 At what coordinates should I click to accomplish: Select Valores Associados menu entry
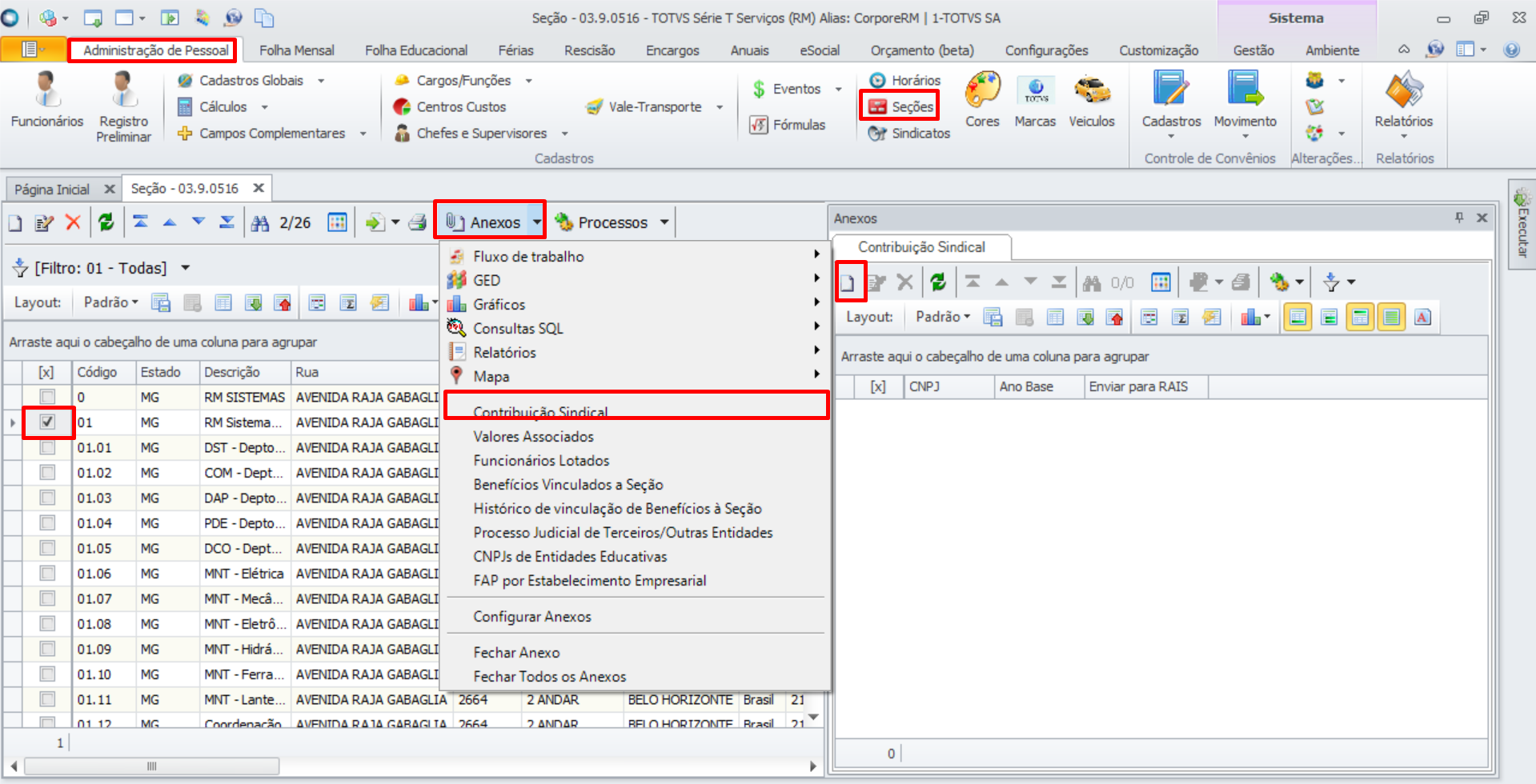point(533,437)
